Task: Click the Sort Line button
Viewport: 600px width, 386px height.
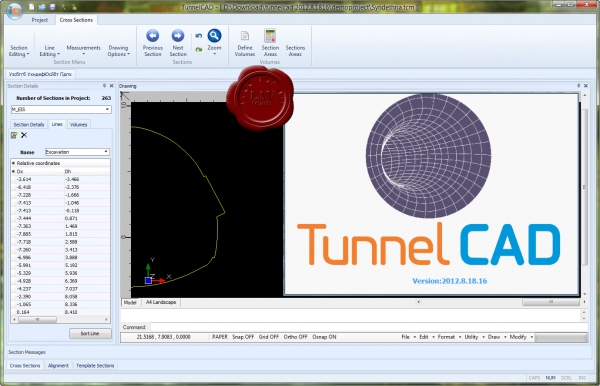Action: (x=90, y=334)
